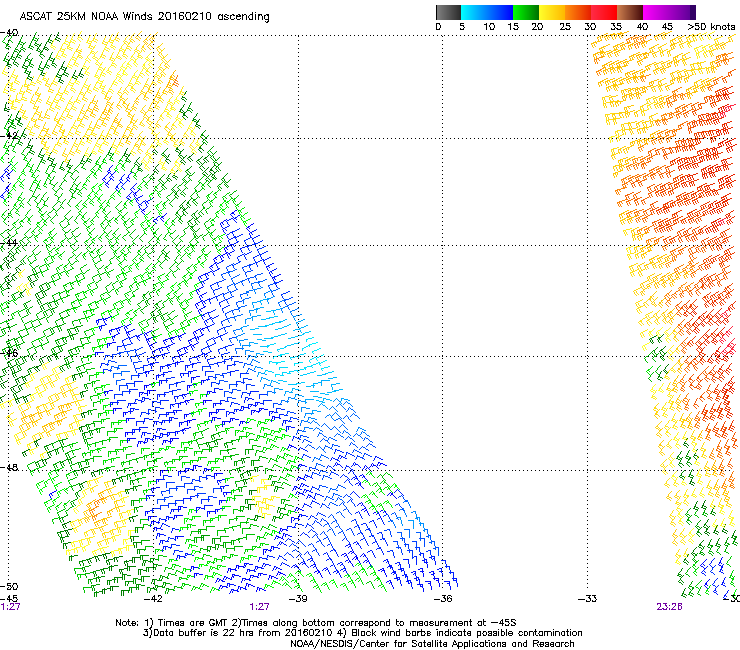Click the NOAA/NESDIS Center credit line
Screen dimensions: 740x650
(432, 644)
